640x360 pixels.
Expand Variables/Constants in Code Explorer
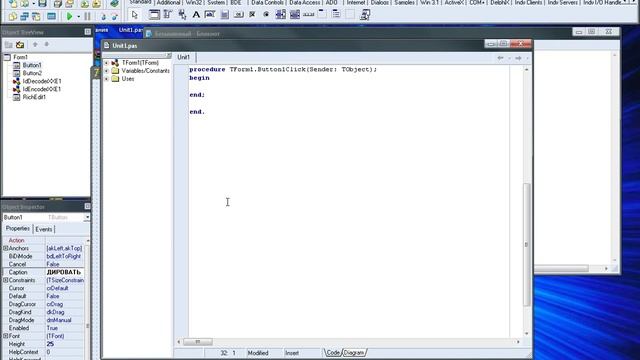coord(107,71)
